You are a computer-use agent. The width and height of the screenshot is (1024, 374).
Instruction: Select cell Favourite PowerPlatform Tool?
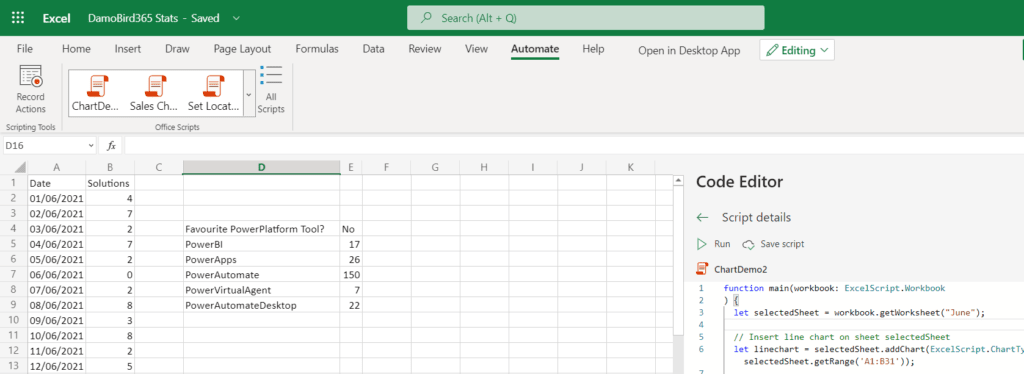click(261, 229)
